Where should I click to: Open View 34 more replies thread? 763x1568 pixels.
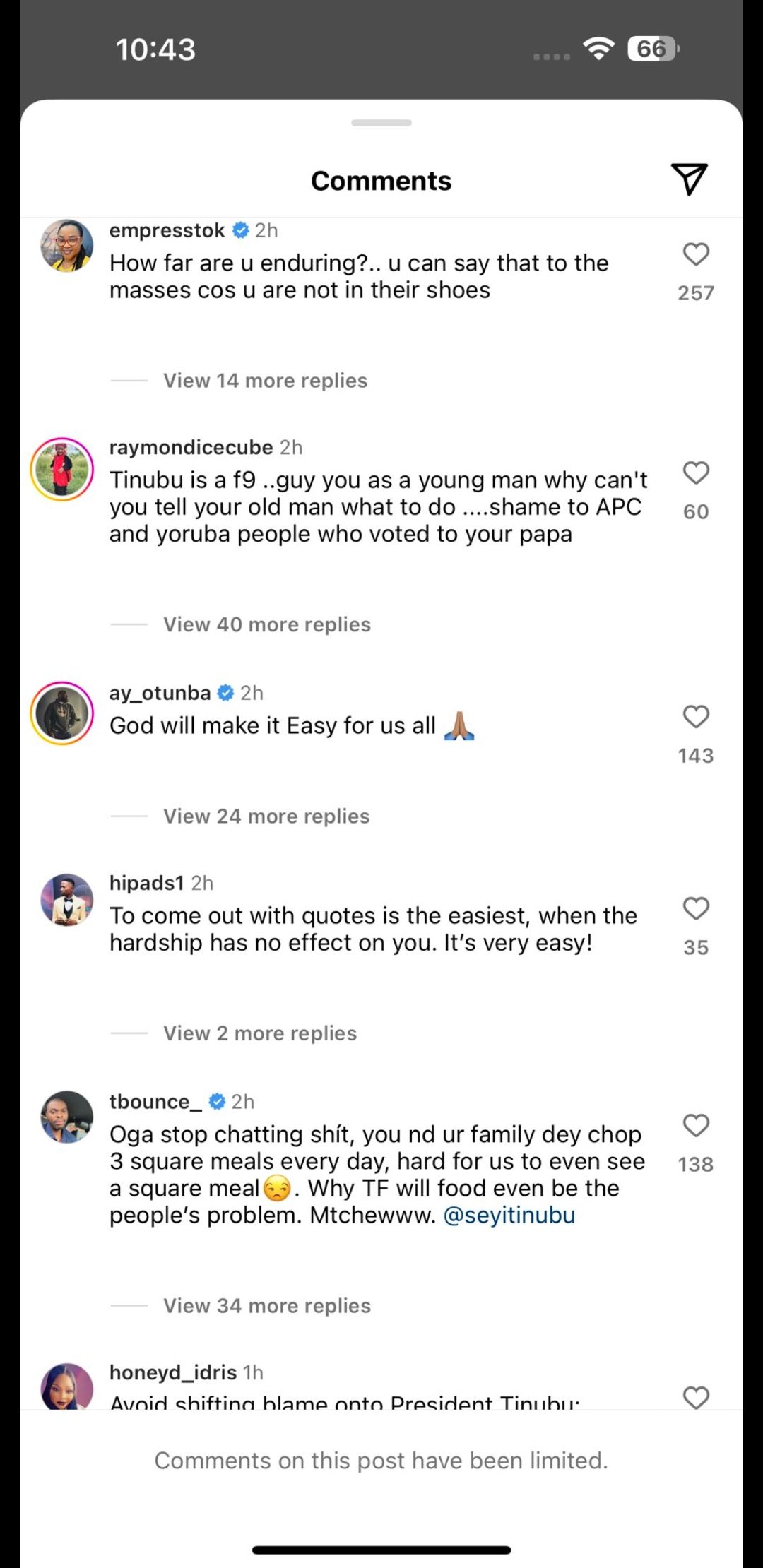[266, 1306]
